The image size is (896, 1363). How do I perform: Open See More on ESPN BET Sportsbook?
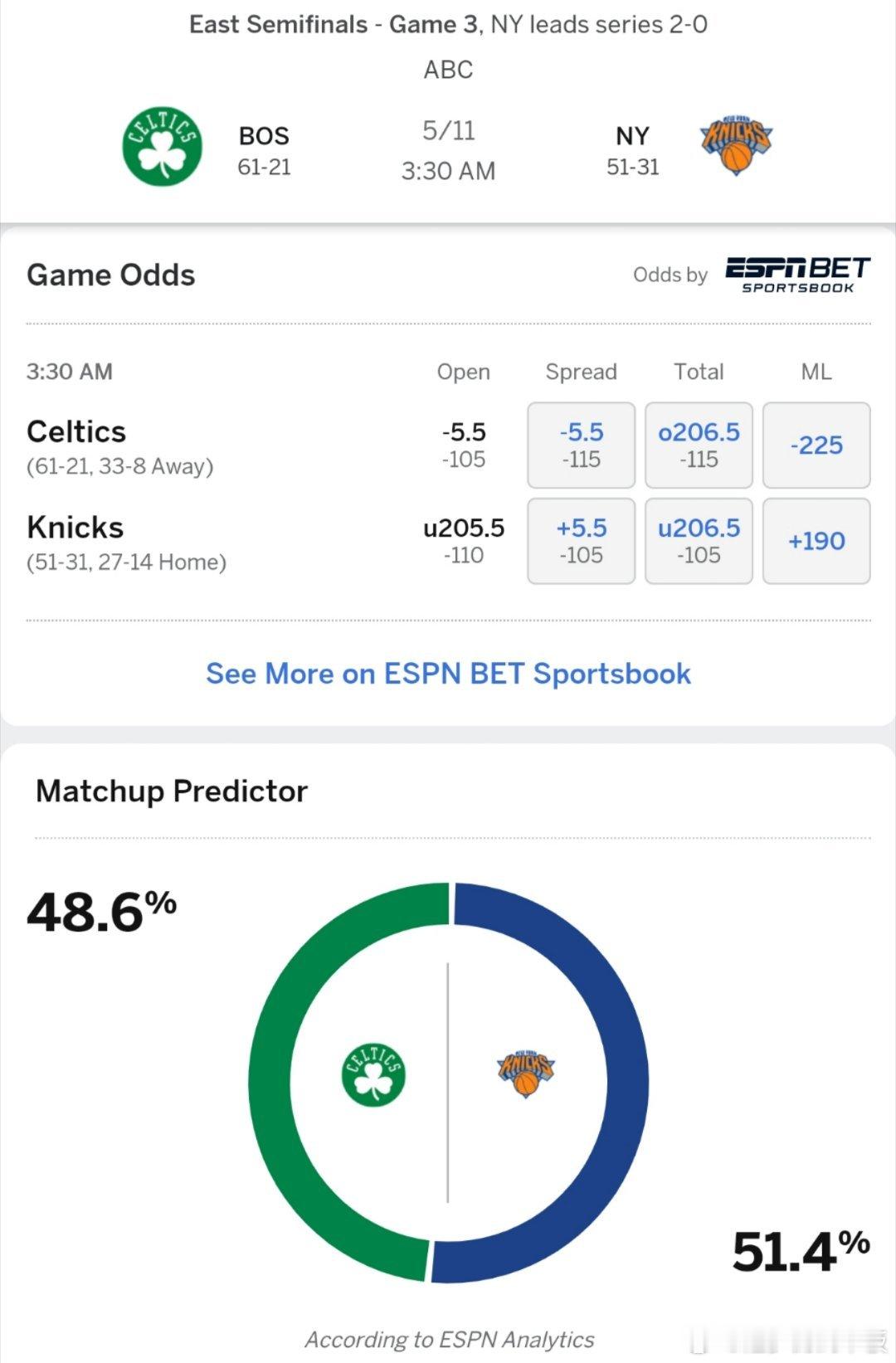448,674
